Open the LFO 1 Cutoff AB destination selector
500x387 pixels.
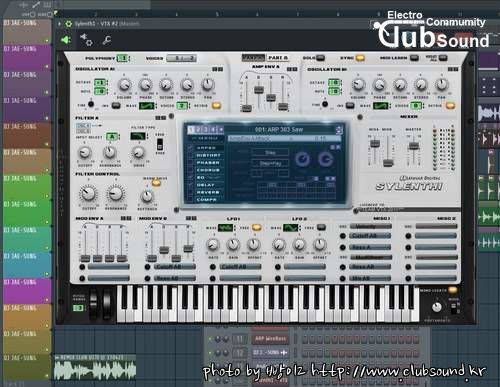[x=240, y=267]
